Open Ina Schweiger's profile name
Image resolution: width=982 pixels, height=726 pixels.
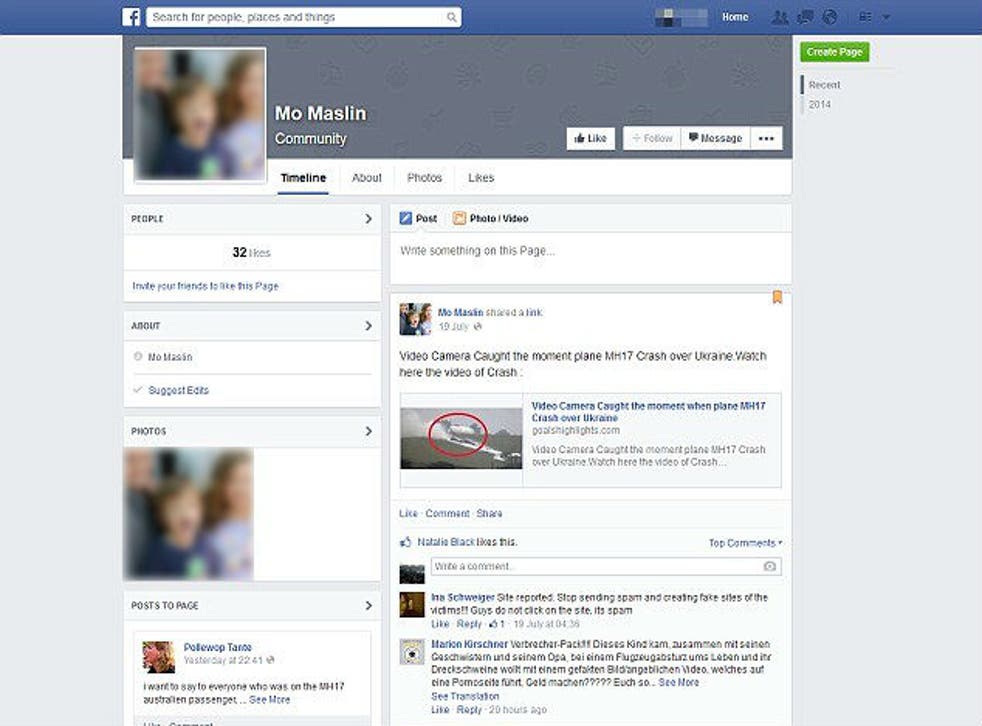[x=463, y=598]
